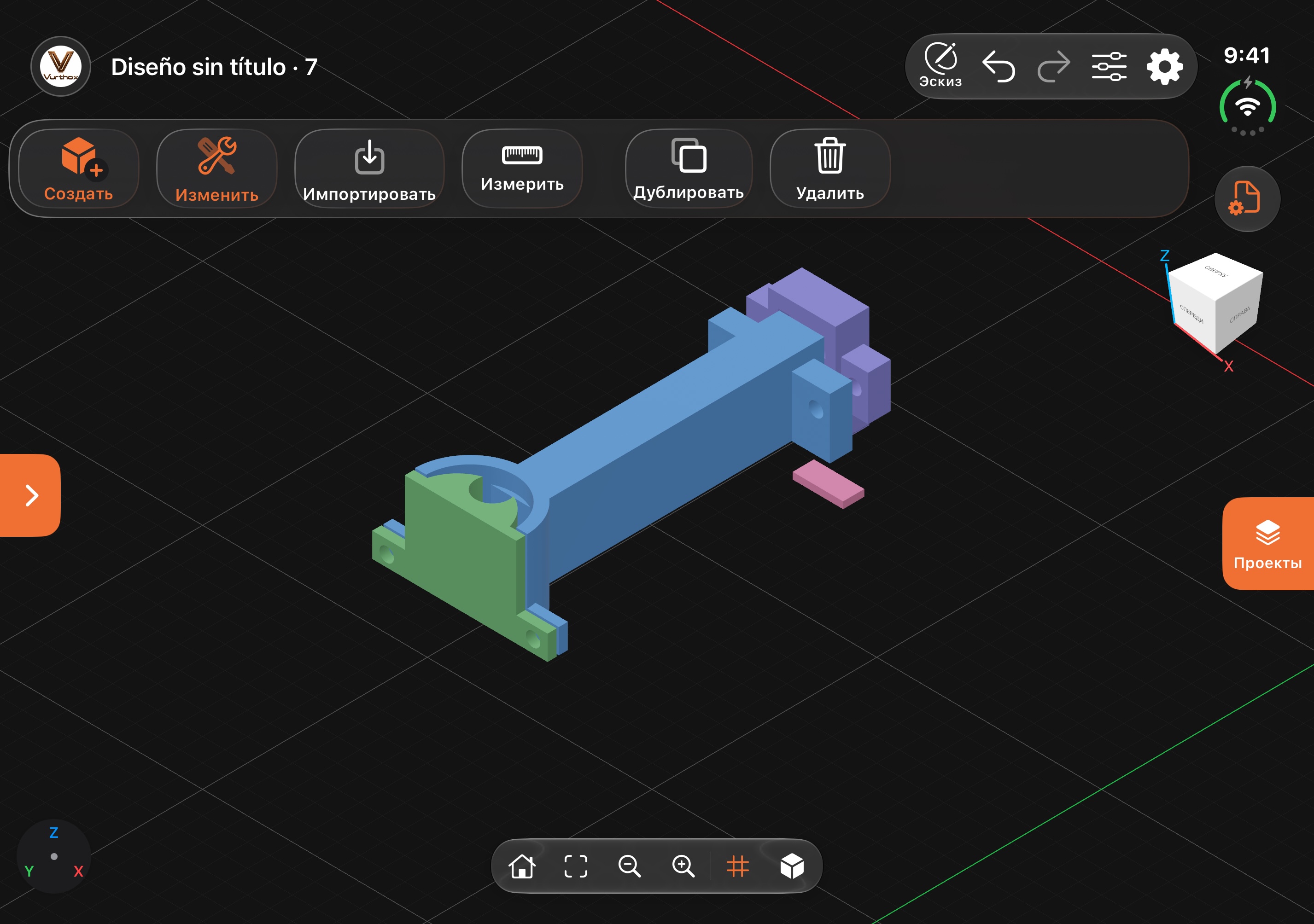The width and height of the screenshot is (1314, 924).
Task: Zoom out using the minus magnifier
Action: tap(630, 866)
